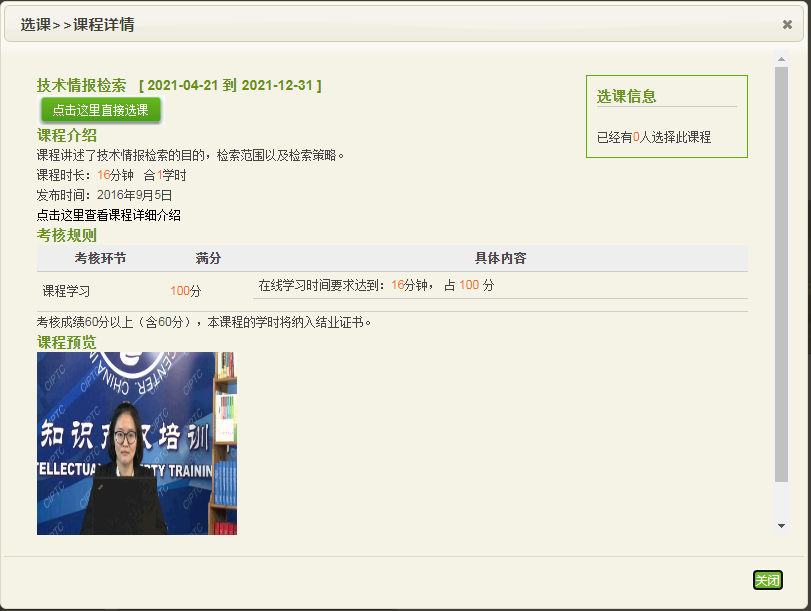Click the 考核规则 section heading

point(67,236)
